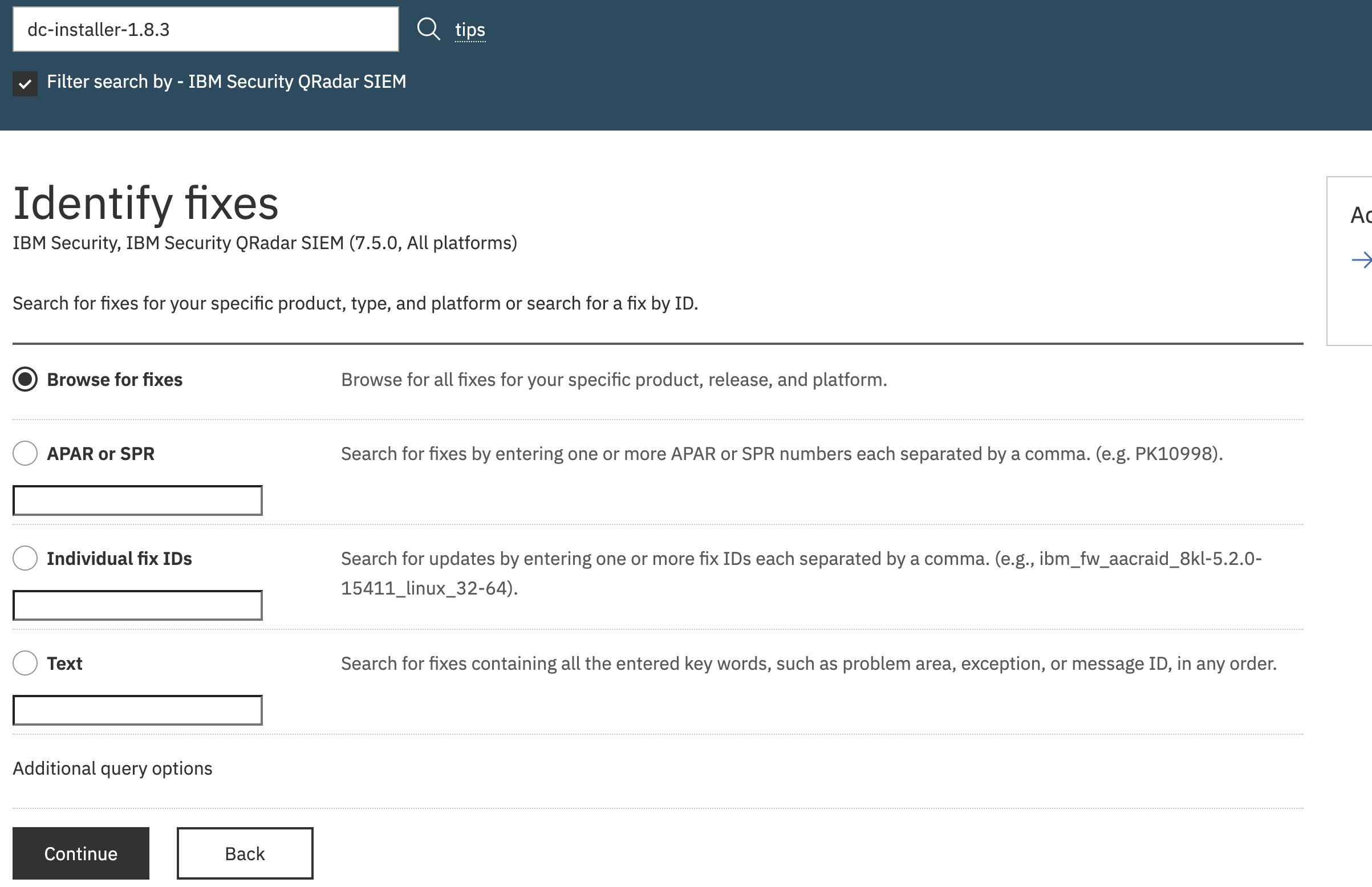Click the Text keywords input box
Viewport: 1372px width, 887px height.
(x=137, y=710)
